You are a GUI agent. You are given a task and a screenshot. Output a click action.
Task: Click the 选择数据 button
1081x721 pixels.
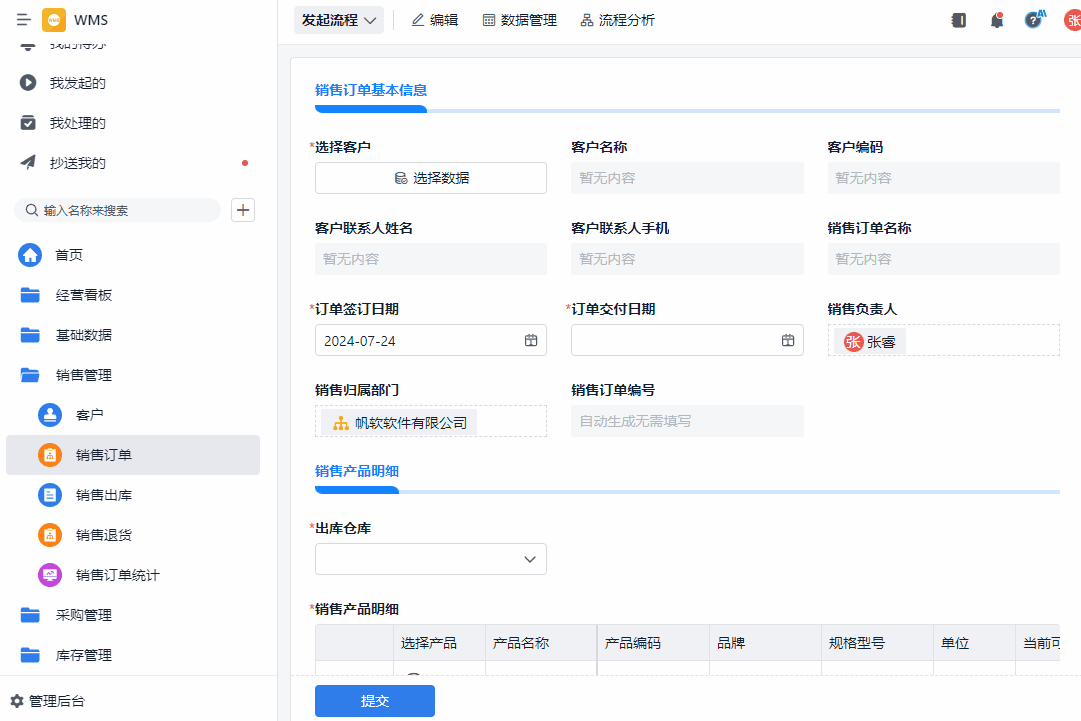pos(430,178)
